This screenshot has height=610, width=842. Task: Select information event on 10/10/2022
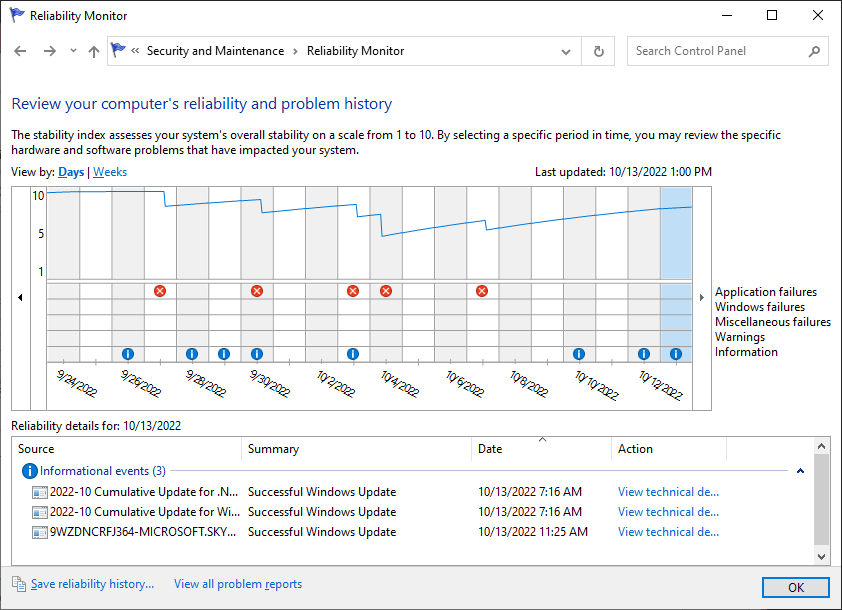pyautogui.click(x=579, y=354)
